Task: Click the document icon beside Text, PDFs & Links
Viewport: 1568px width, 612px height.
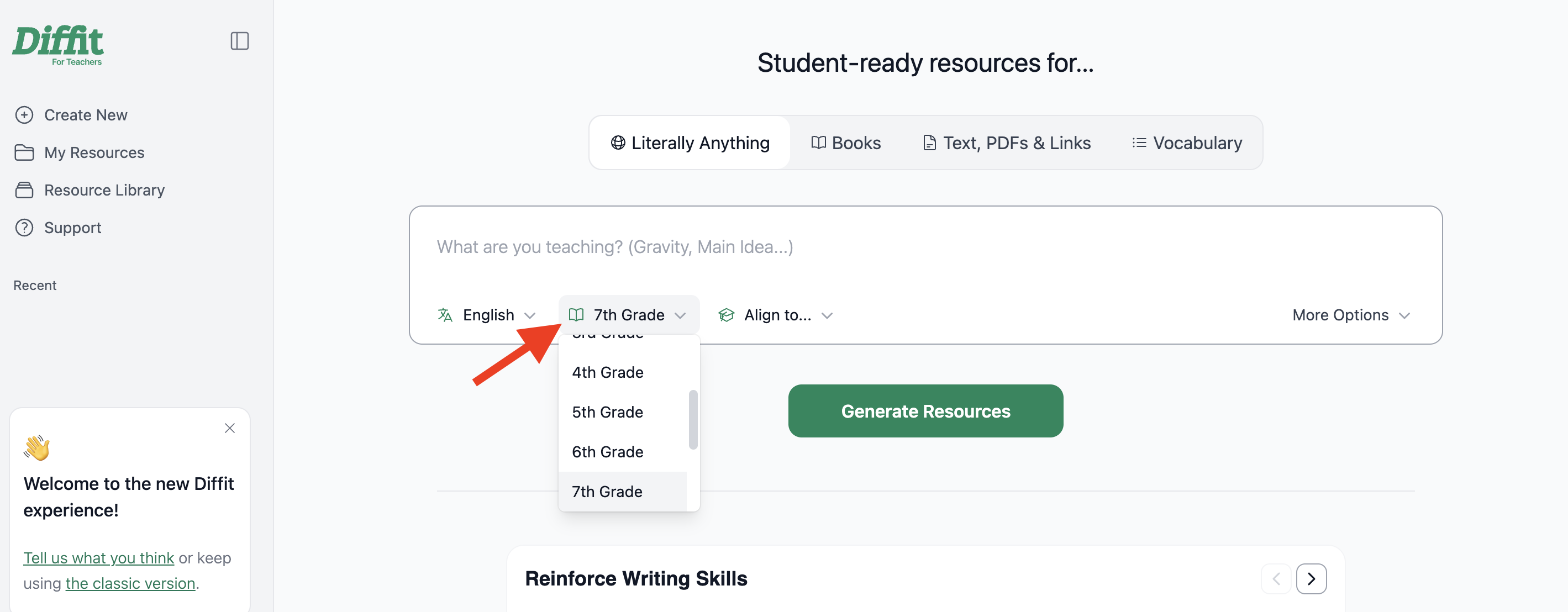Action: pos(929,143)
